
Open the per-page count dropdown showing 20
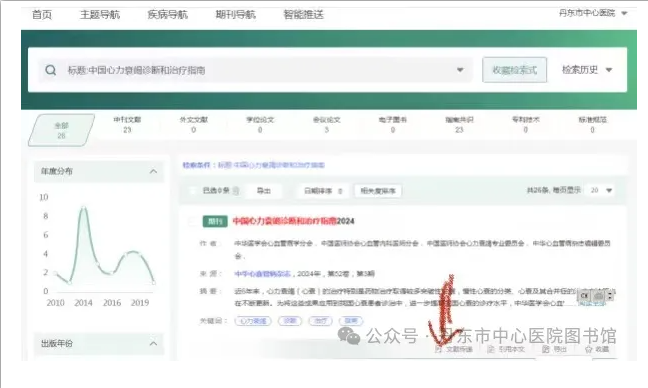tap(601, 190)
